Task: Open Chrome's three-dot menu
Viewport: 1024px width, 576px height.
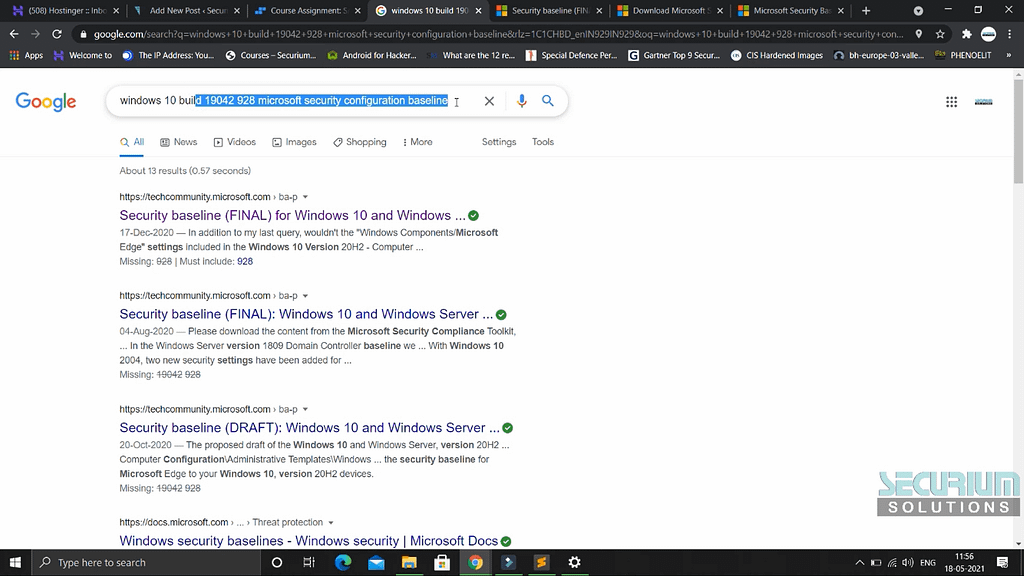Action: [x=1010, y=34]
